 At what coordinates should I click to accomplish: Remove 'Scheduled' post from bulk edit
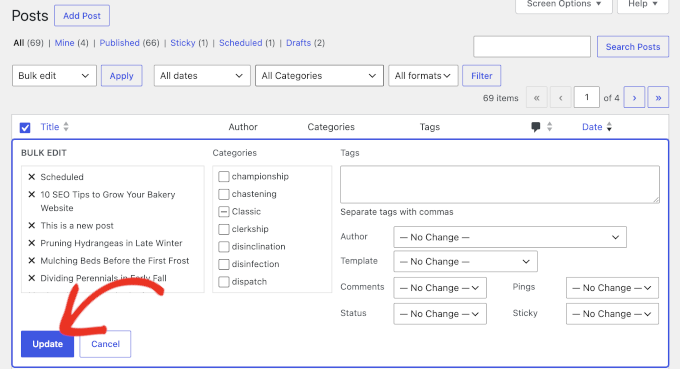pyautogui.click(x=31, y=177)
